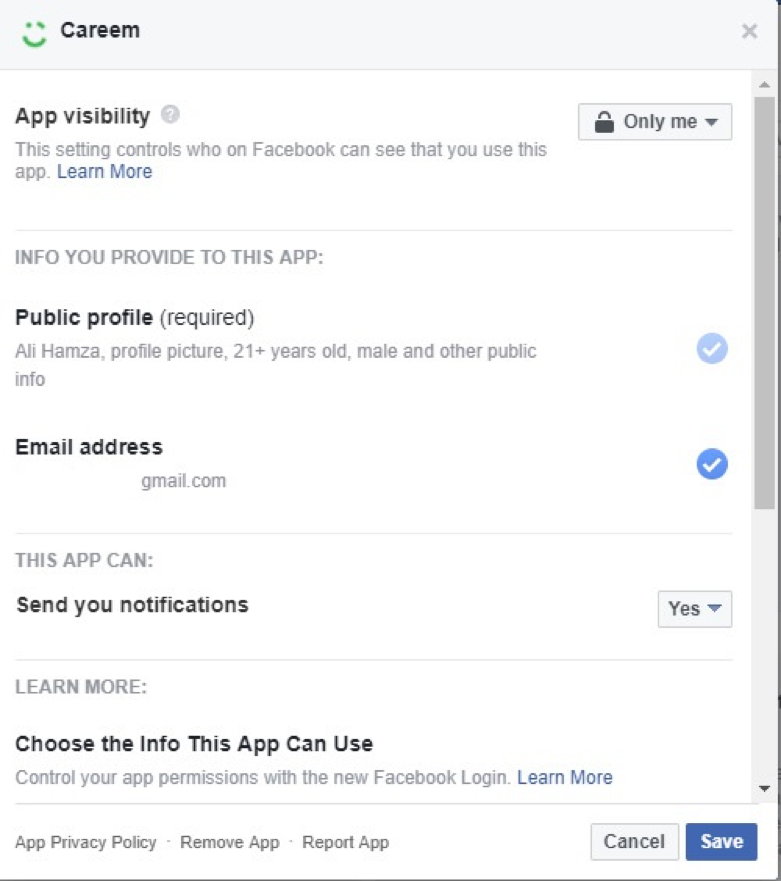
Task: Close the Careem settings dialog
Action: click(x=749, y=32)
